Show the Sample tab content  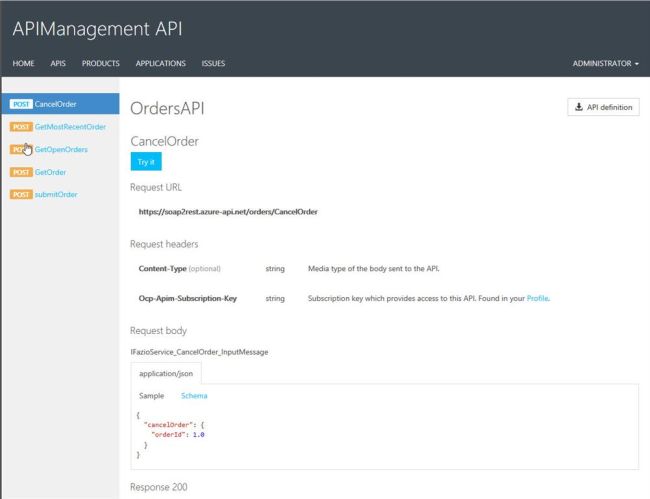click(151, 396)
